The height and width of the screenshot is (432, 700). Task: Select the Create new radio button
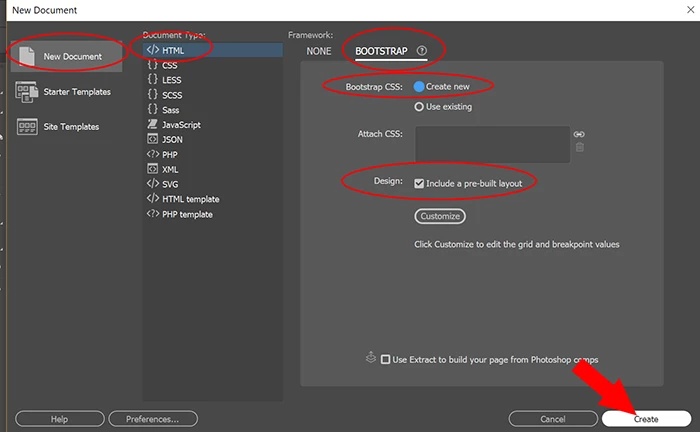tap(419, 87)
